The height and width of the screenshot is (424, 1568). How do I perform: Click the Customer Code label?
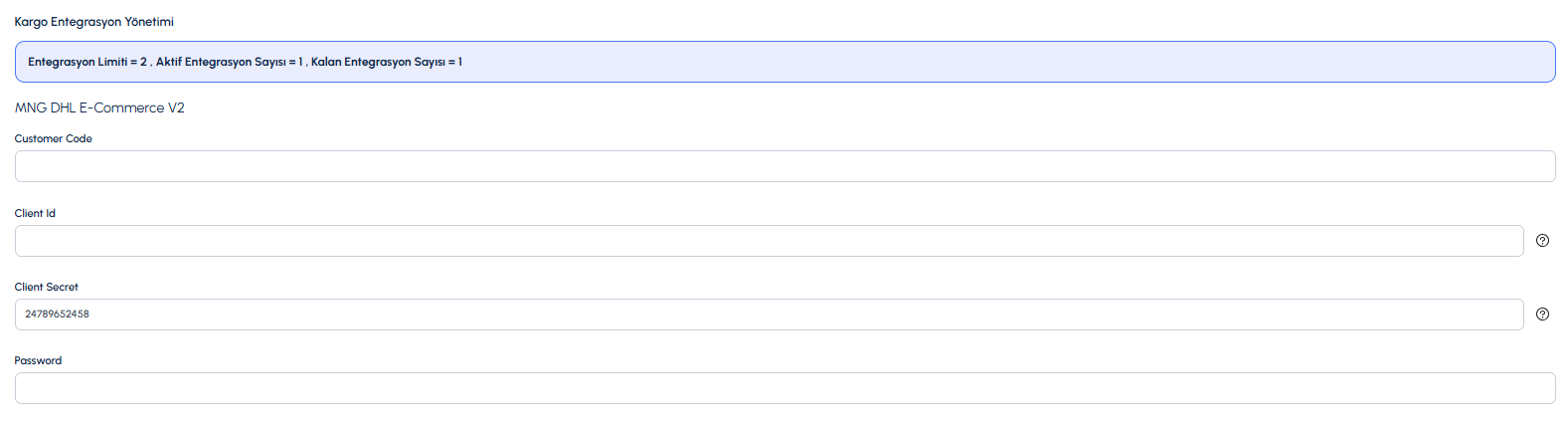point(54,139)
